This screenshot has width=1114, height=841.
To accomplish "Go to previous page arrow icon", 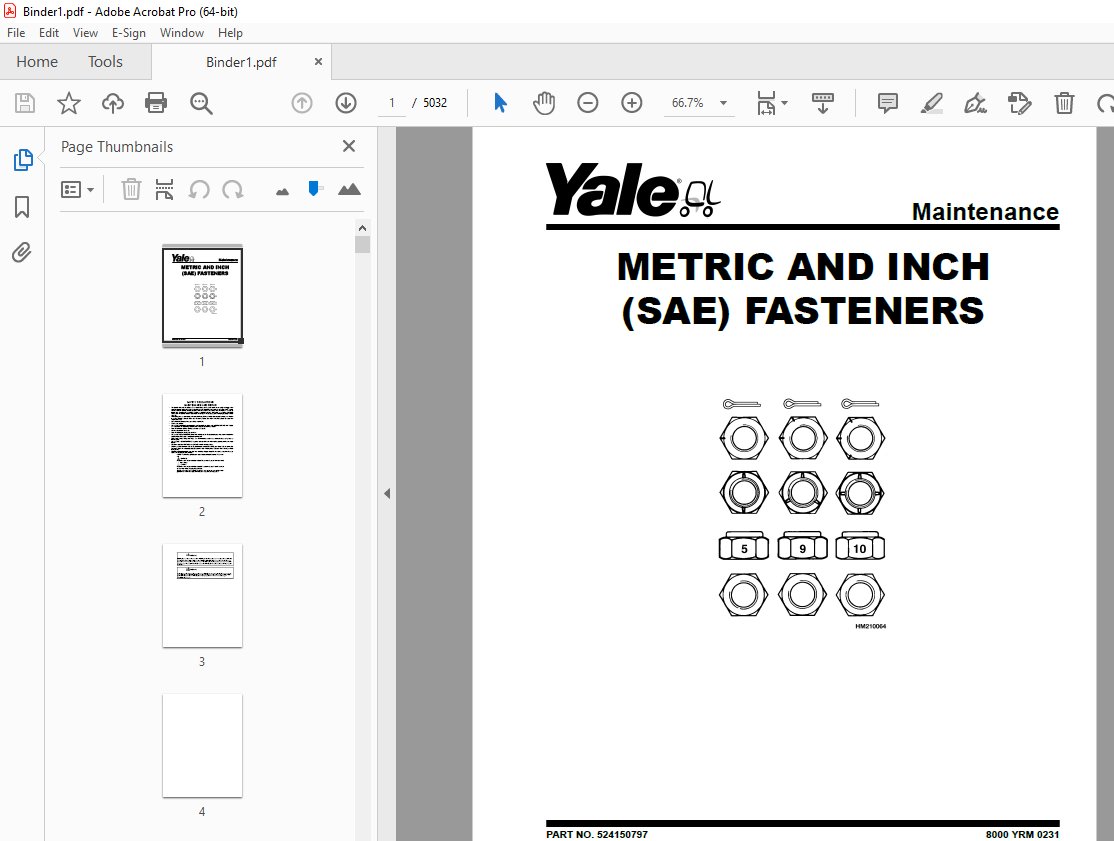I will click(x=302, y=103).
